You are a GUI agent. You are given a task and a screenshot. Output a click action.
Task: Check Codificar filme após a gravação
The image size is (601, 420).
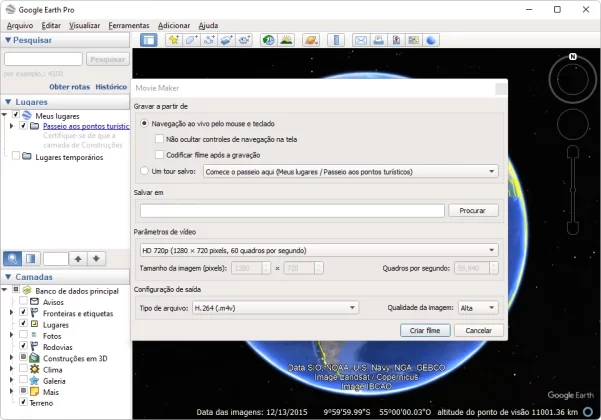[159, 154]
